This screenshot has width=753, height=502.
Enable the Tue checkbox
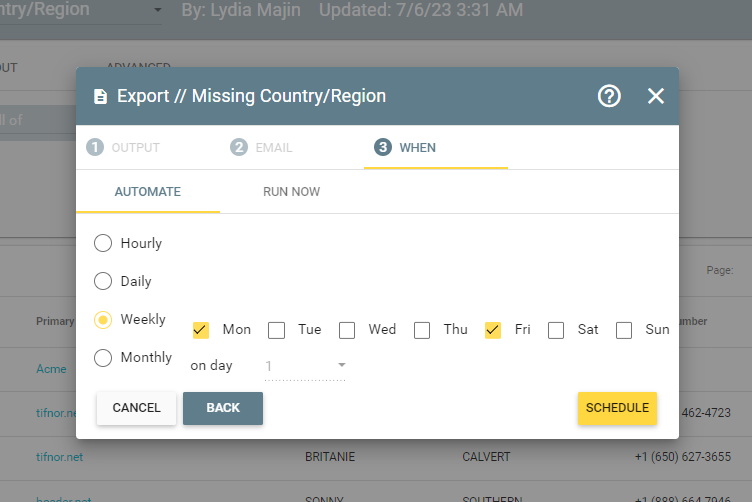(x=277, y=330)
